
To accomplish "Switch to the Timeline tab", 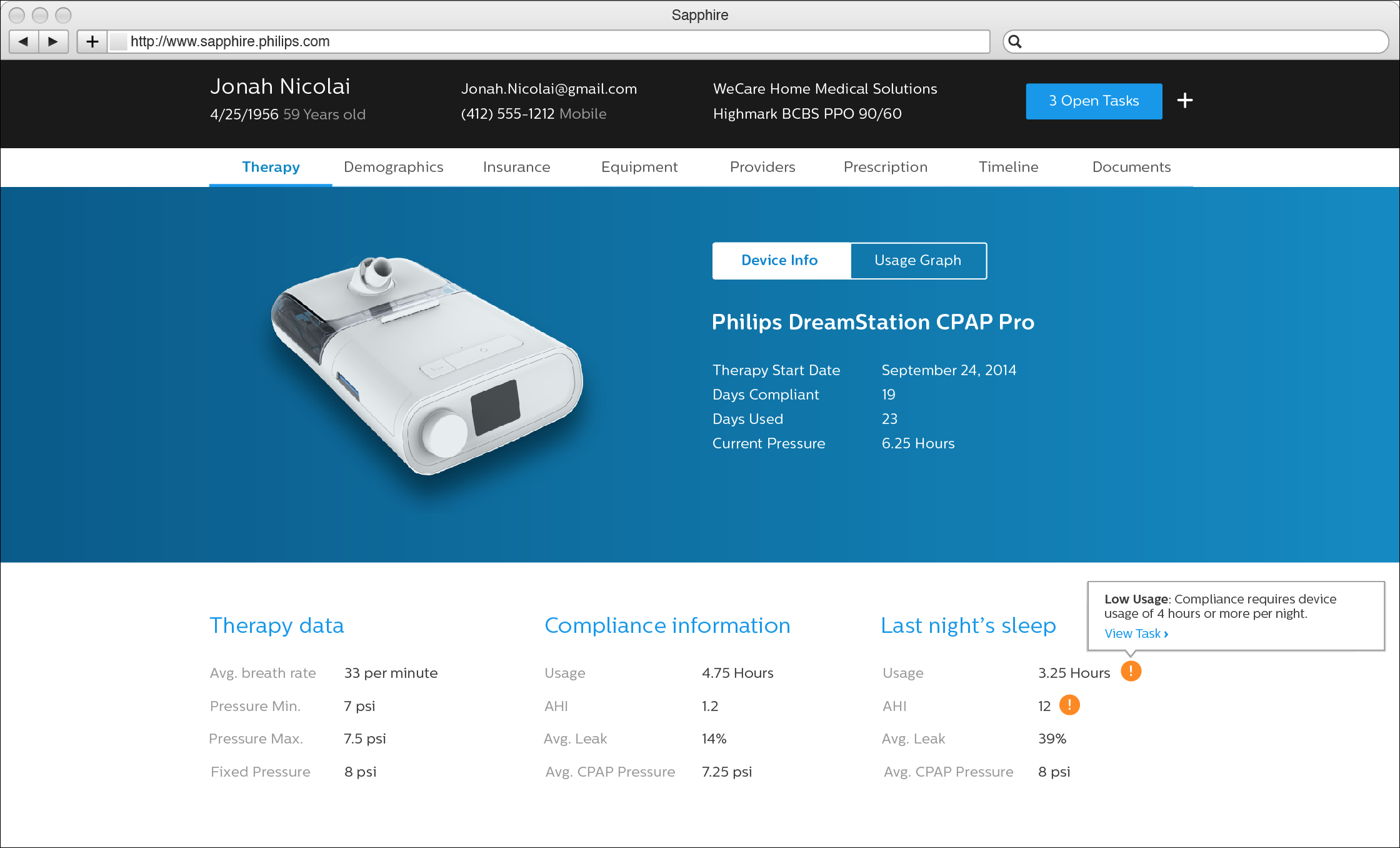I will click(1008, 167).
